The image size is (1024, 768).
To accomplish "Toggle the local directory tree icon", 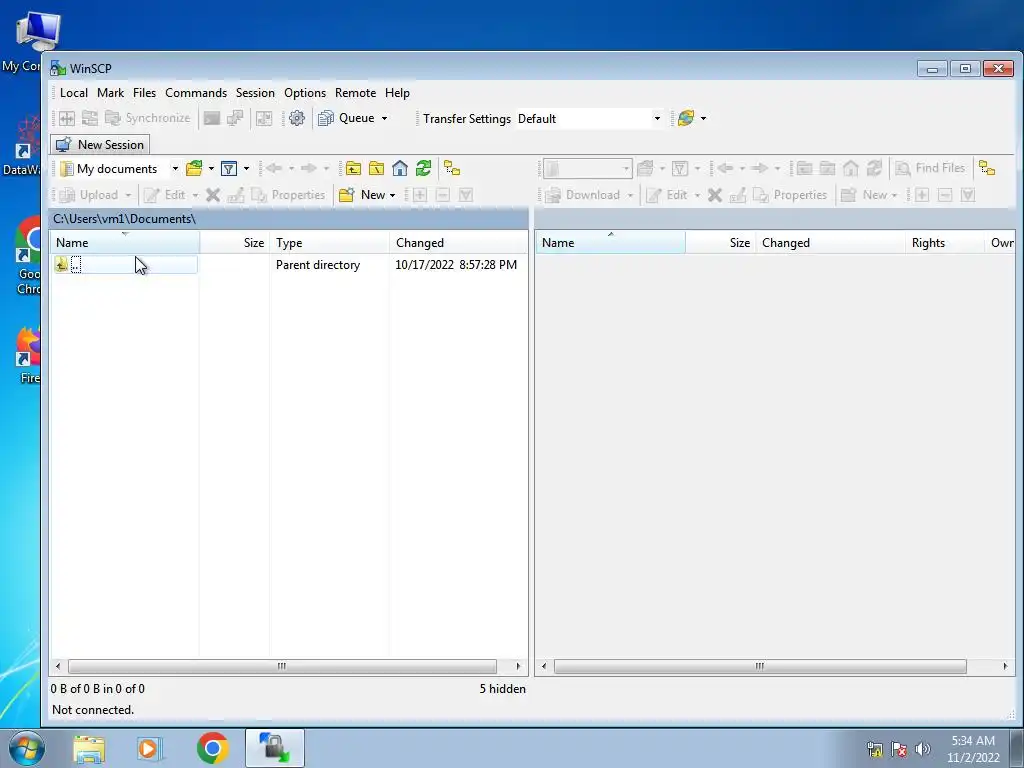I will 452,168.
